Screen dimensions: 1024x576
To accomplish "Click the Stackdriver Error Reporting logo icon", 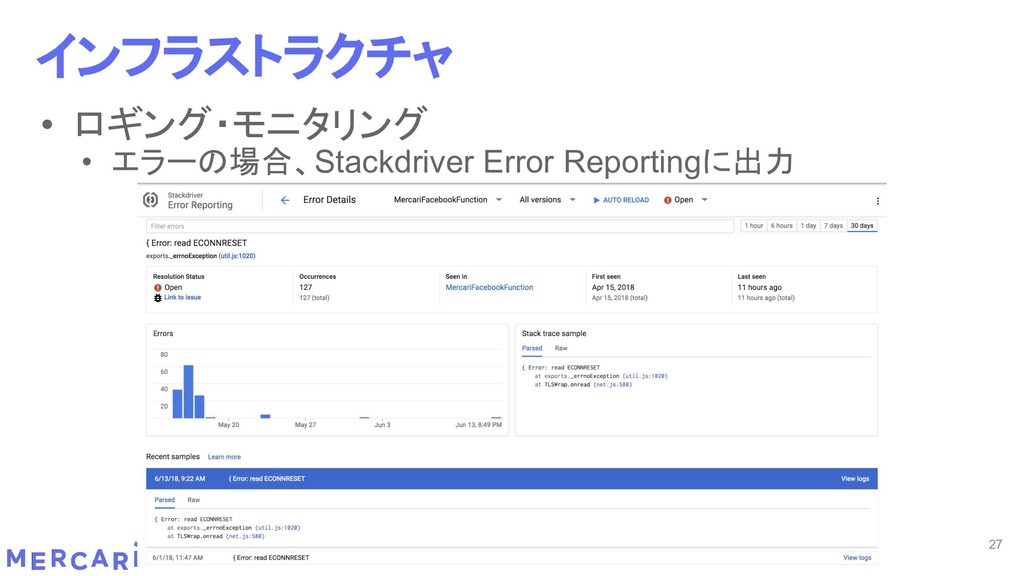I will pos(150,200).
